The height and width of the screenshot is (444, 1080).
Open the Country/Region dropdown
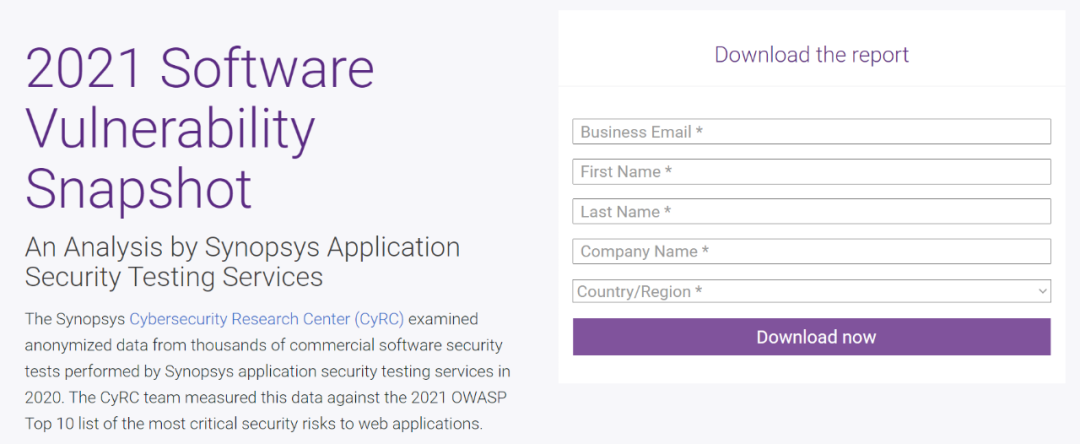click(x=811, y=291)
